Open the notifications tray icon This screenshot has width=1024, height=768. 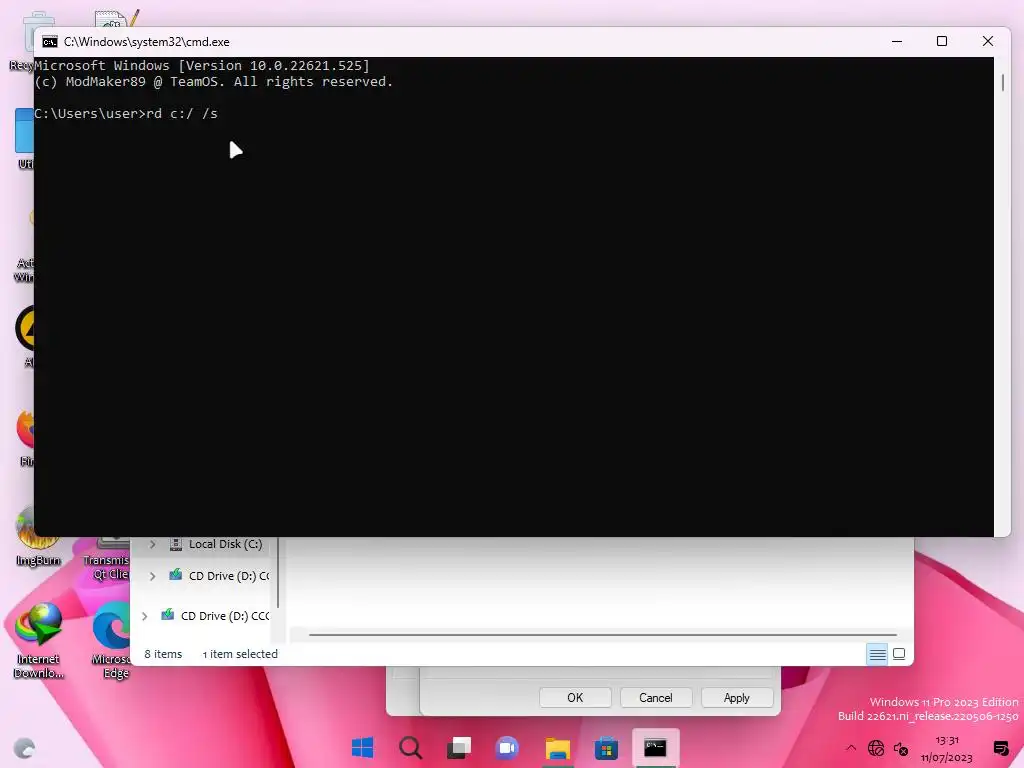pos(1000,748)
